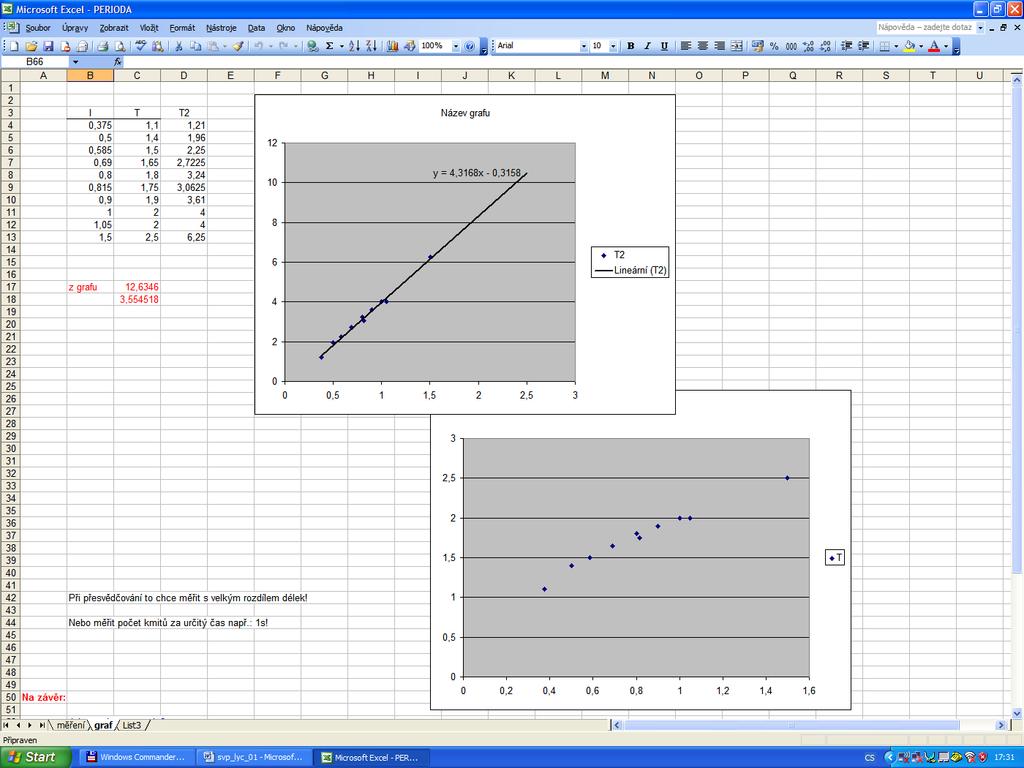1024x768 pixels.
Task: Save the workbook with the diskette icon
Action: point(48,46)
